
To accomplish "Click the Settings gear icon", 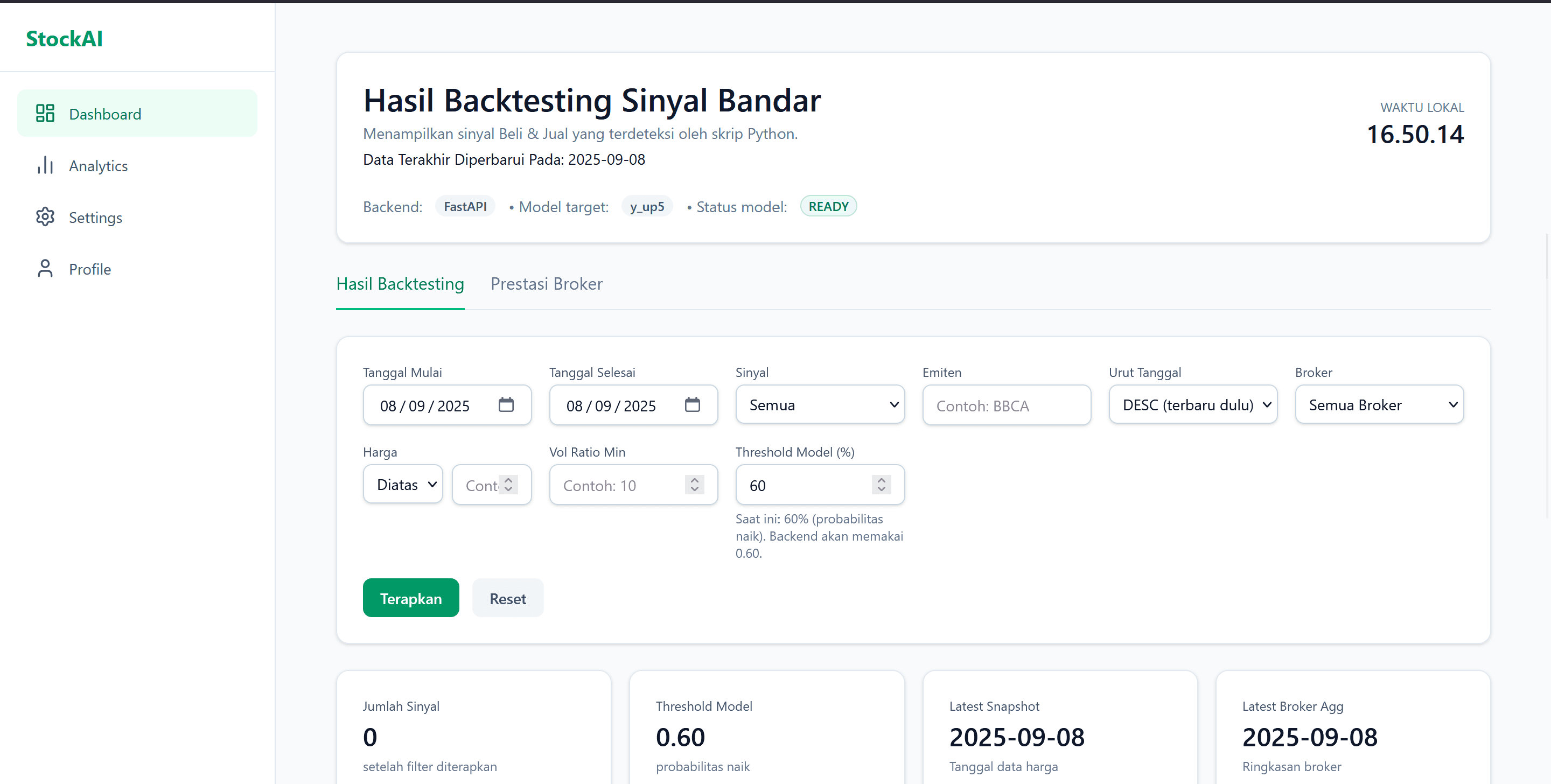I will [45, 217].
